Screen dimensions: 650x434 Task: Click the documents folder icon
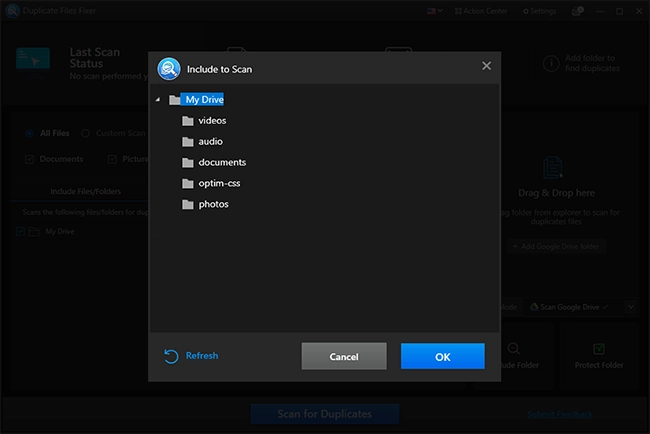coord(188,162)
